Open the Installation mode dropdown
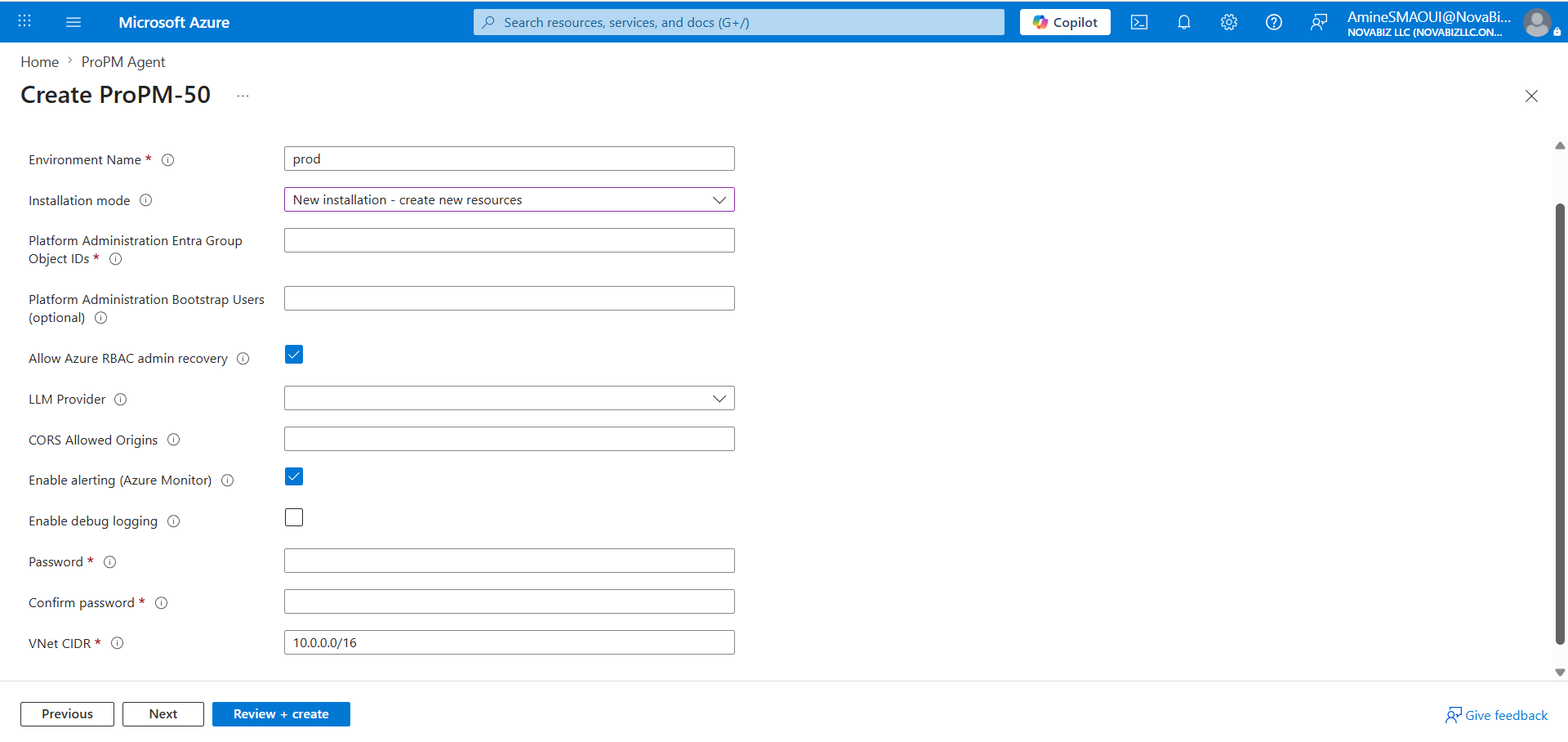This screenshot has width=1568, height=742. (x=510, y=199)
